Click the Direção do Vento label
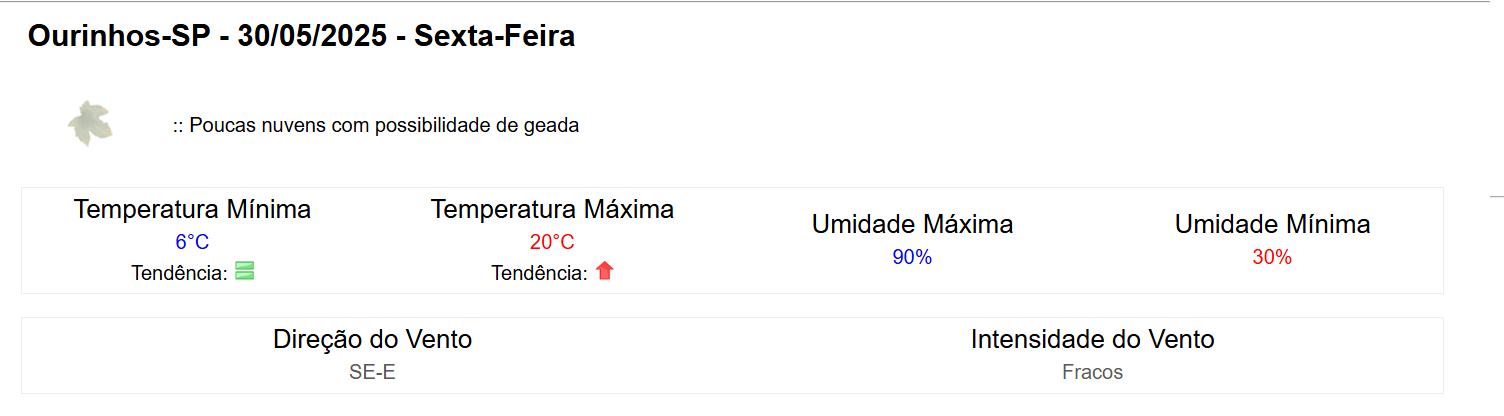The height and width of the screenshot is (416, 1504). (372, 340)
